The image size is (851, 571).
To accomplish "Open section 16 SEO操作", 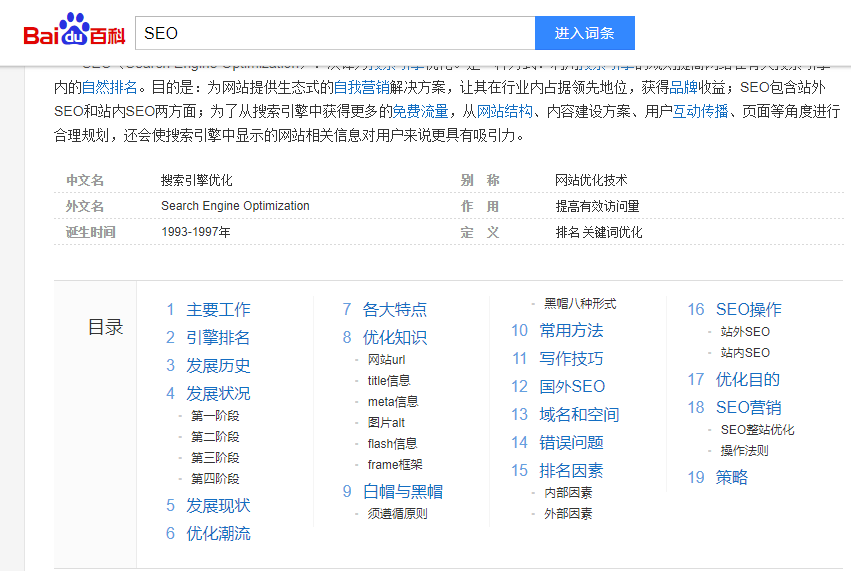I will click(x=748, y=310).
